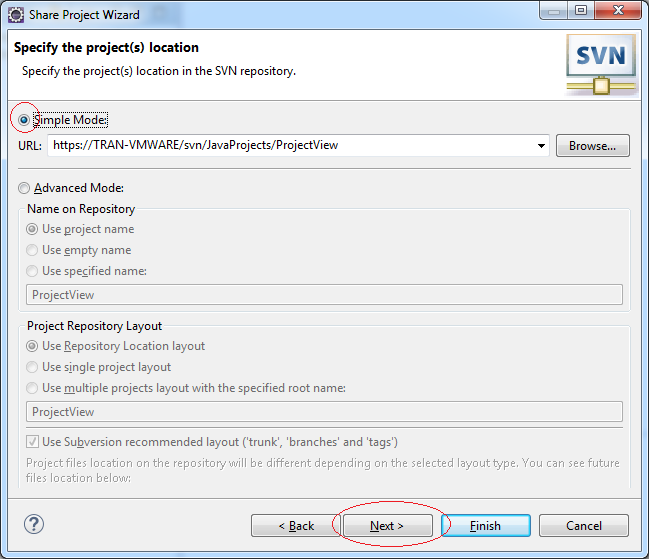This screenshot has width=649, height=559.
Task: Close the wizard window with X
Action: click(618, 10)
